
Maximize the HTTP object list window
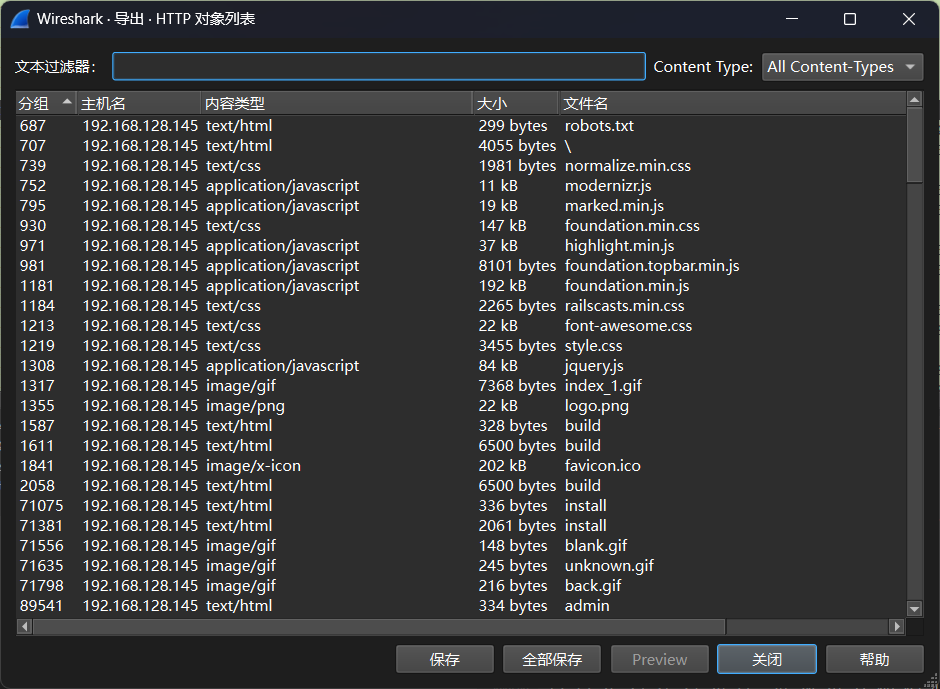(x=849, y=19)
